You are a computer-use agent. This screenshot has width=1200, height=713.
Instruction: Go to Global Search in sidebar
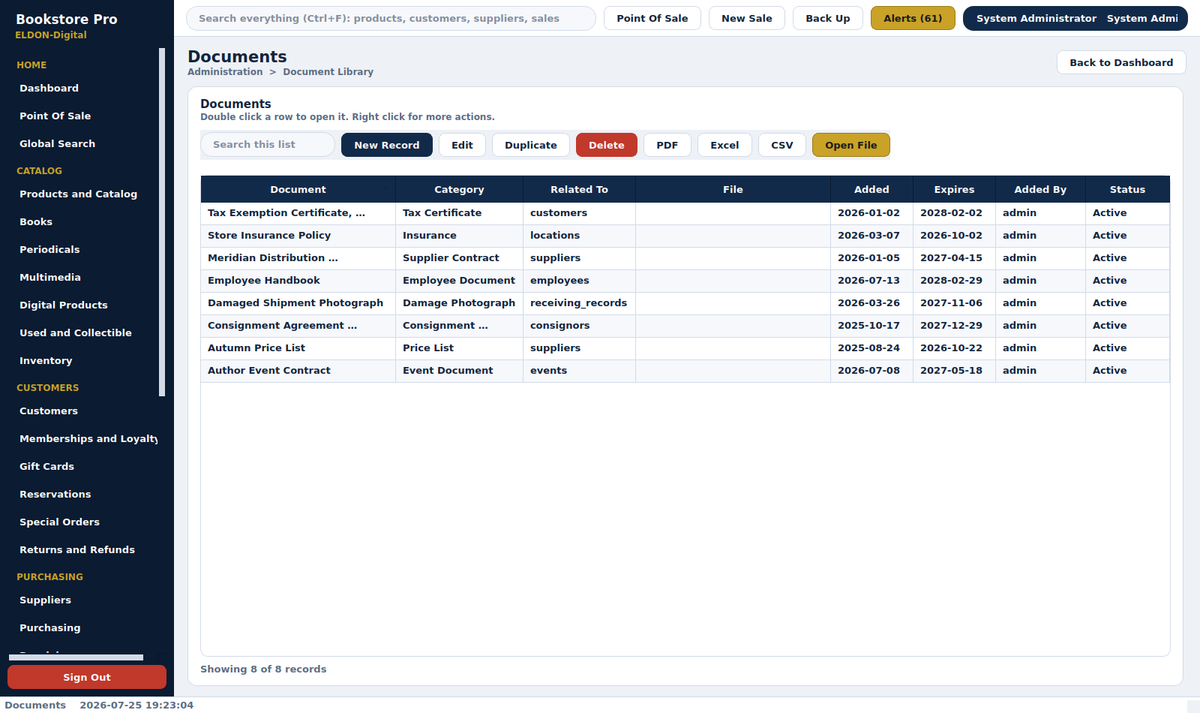(x=57, y=144)
